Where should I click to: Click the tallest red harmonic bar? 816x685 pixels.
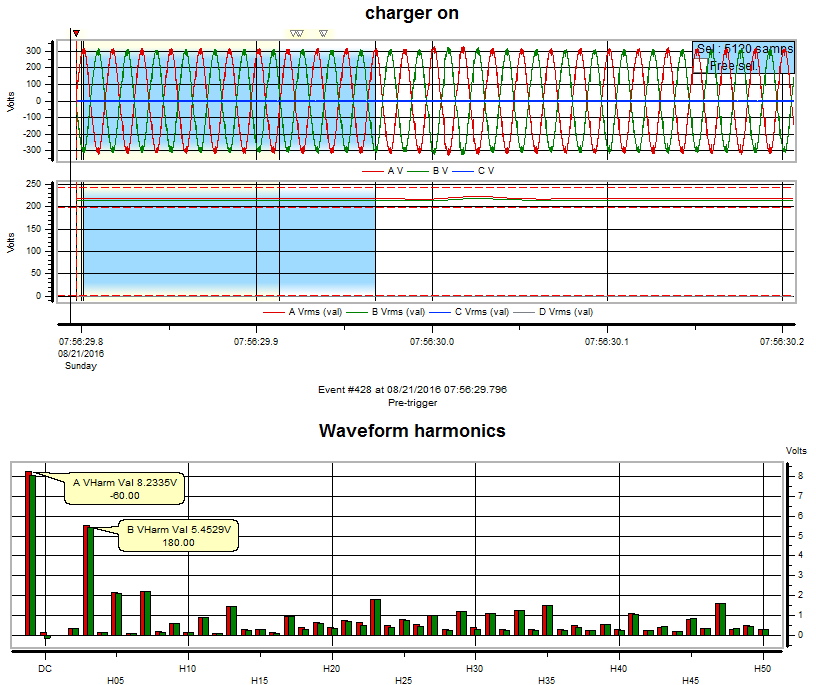point(29,552)
